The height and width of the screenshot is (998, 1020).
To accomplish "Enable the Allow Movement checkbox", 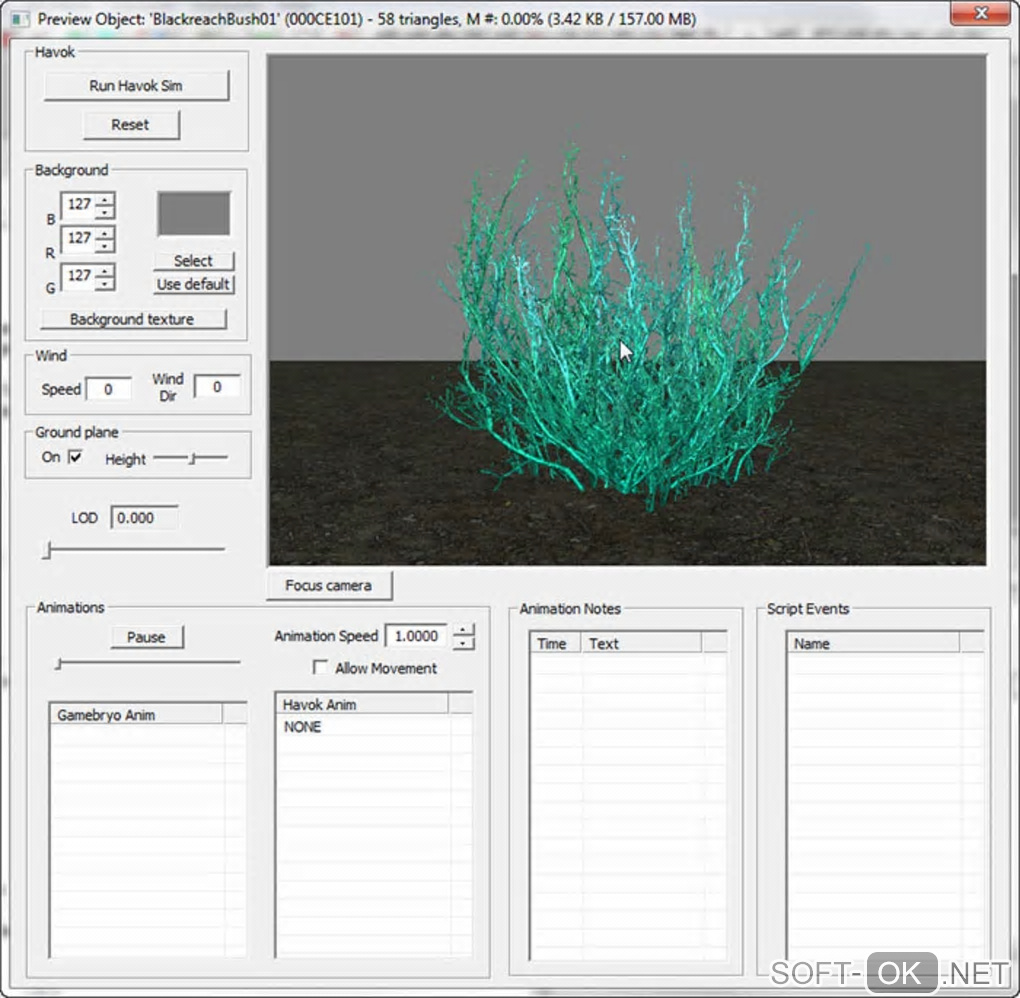I will (320, 668).
